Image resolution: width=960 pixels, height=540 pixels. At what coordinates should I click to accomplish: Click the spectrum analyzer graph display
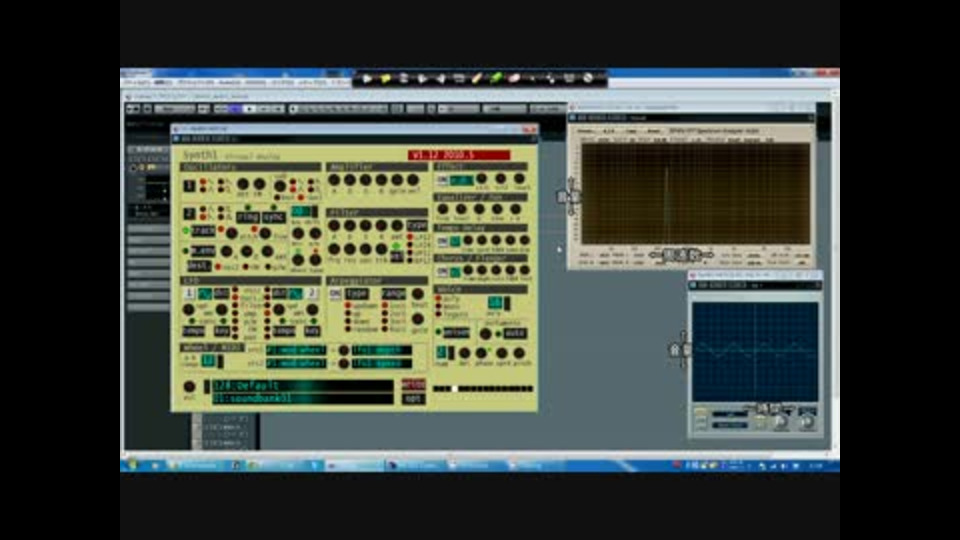point(695,194)
